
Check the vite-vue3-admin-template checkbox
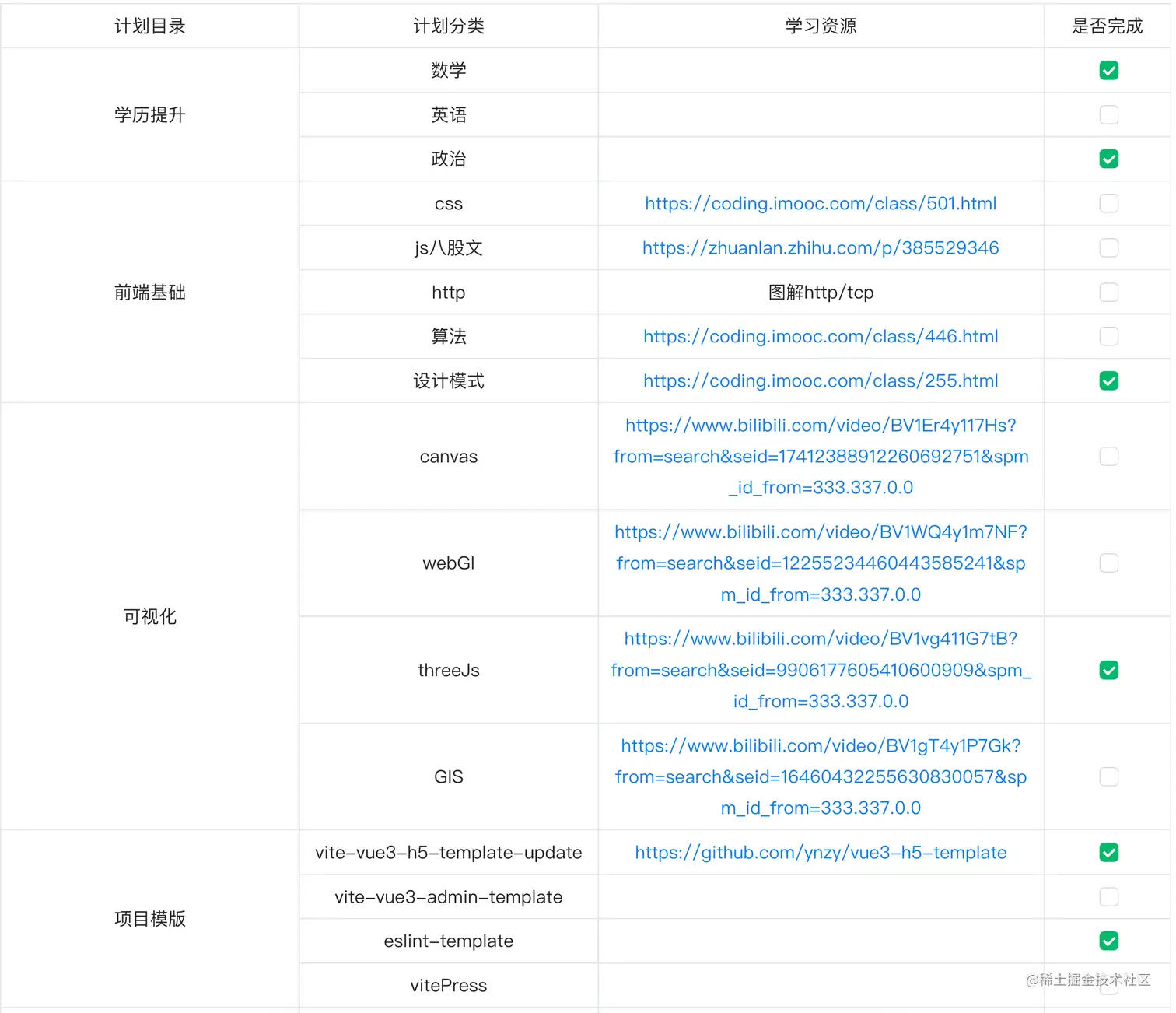tap(1108, 897)
